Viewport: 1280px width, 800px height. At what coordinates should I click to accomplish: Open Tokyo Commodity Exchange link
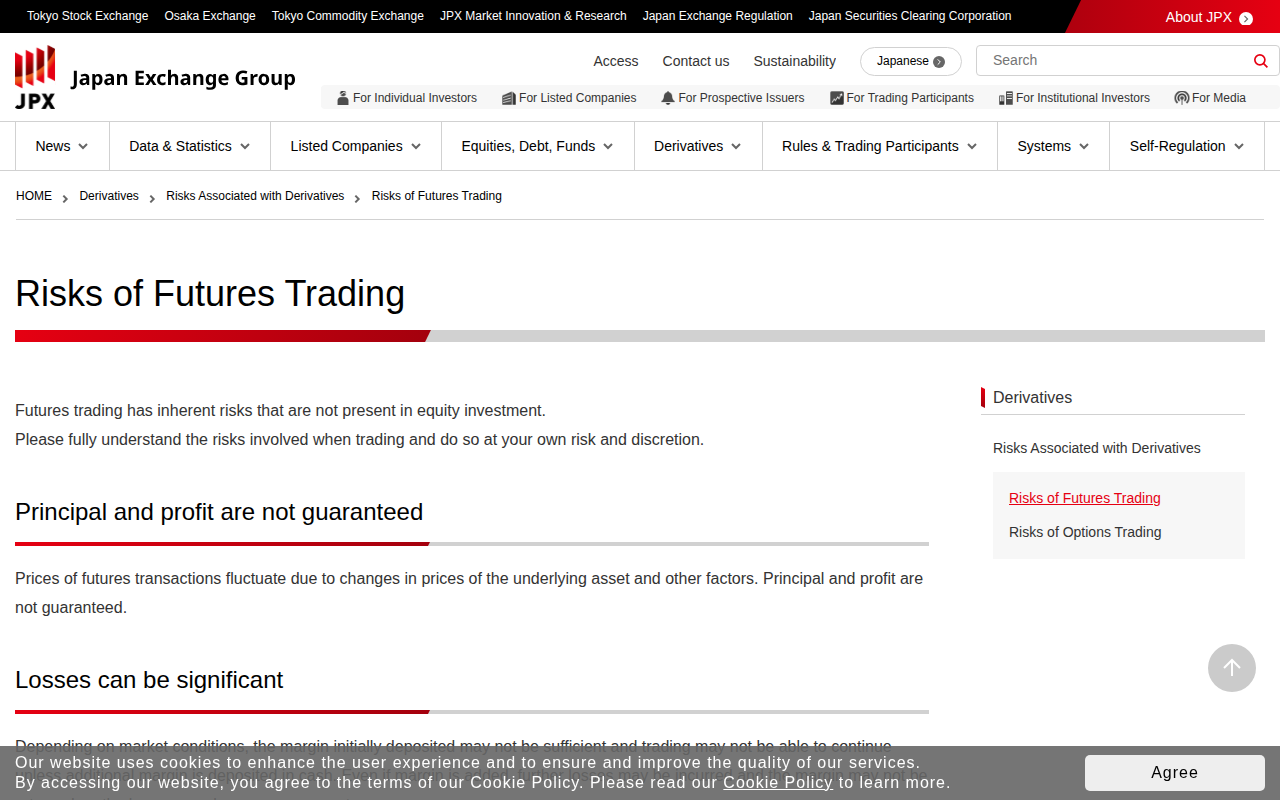pyautogui.click(x=348, y=16)
